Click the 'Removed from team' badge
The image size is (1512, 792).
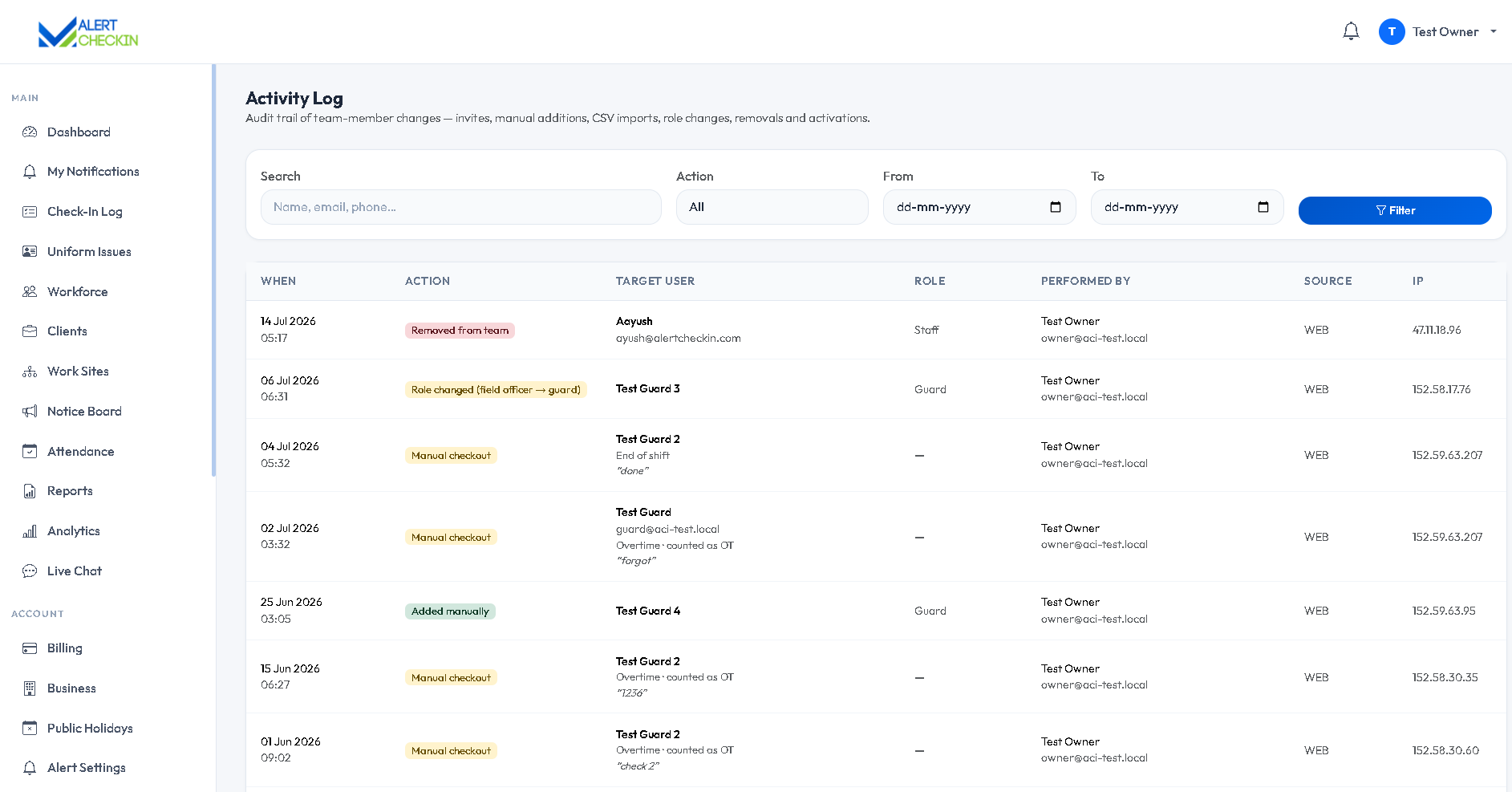(460, 331)
